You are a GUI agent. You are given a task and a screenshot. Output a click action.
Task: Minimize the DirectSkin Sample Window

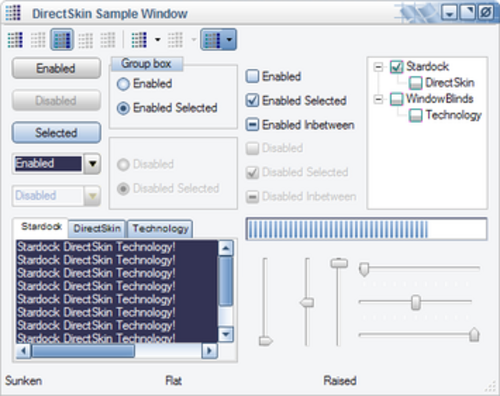point(449,13)
